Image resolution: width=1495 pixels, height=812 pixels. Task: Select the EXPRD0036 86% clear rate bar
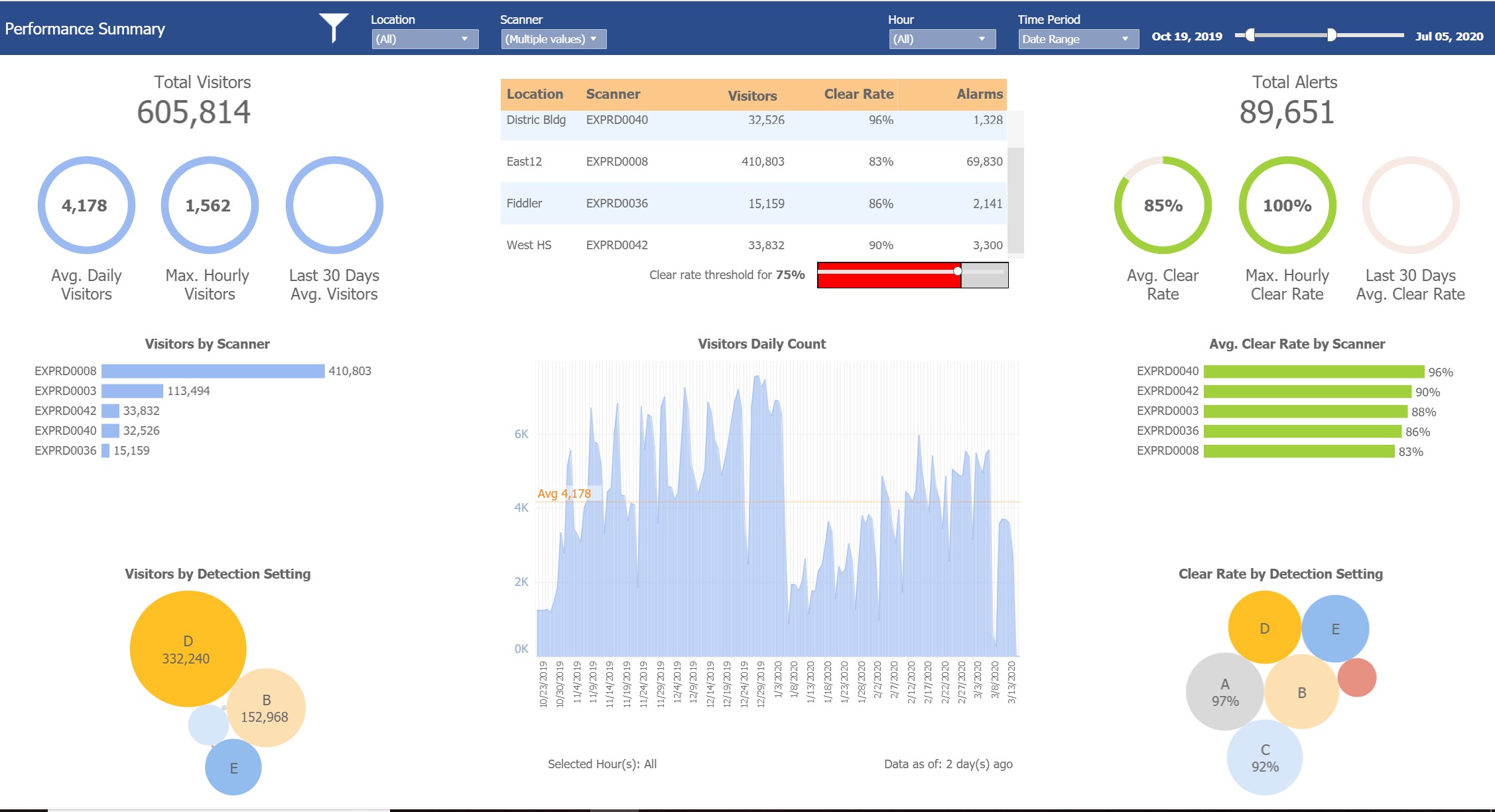point(1303,432)
